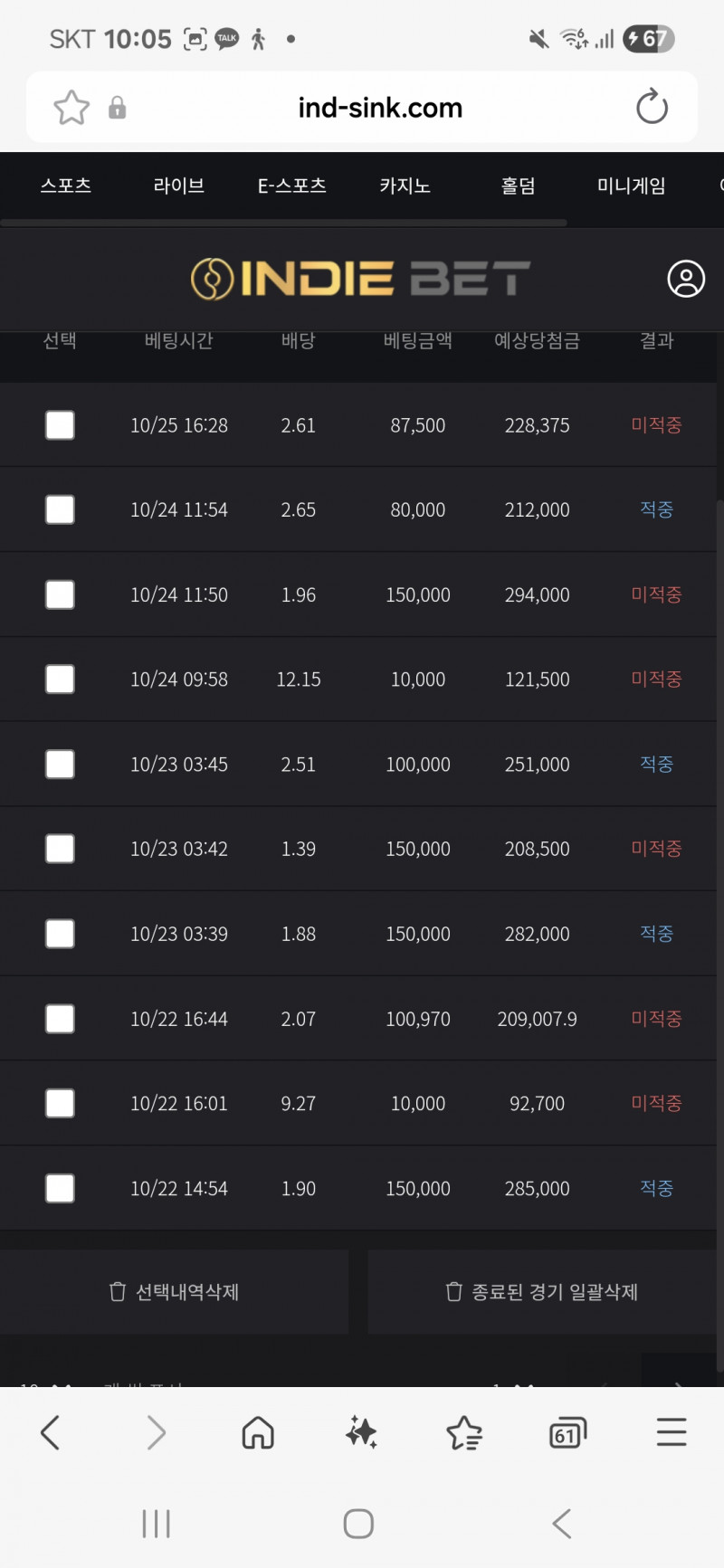The height and width of the screenshot is (1568, 724).
Task: Open the browser AI sparkle icon
Action: click(x=361, y=1432)
